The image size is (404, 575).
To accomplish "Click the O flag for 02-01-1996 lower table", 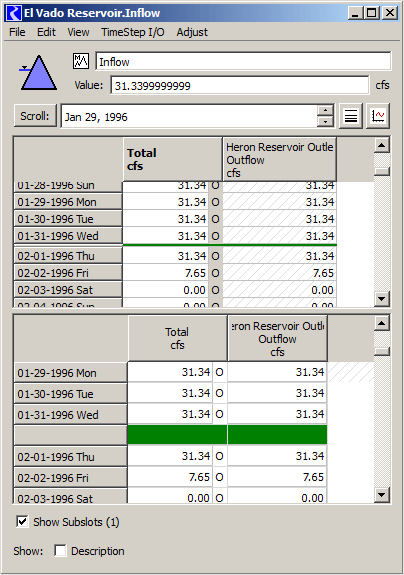I will [x=220, y=456].
